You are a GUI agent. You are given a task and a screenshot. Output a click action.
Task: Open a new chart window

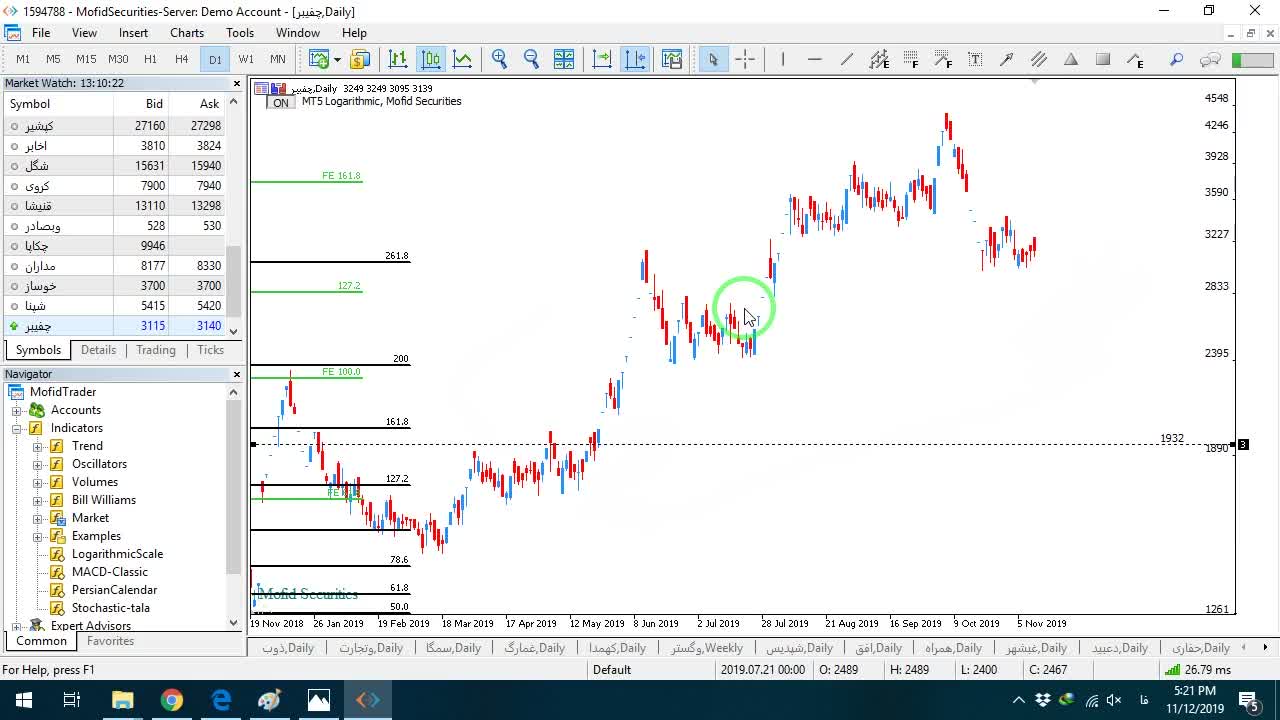point(319,59)
